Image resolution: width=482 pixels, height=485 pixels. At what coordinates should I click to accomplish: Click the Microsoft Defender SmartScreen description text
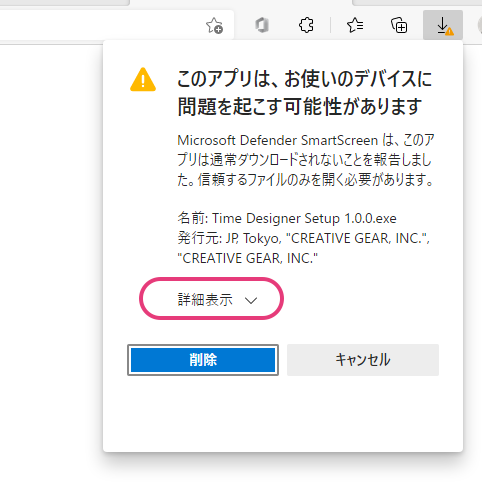coord(306,160)
